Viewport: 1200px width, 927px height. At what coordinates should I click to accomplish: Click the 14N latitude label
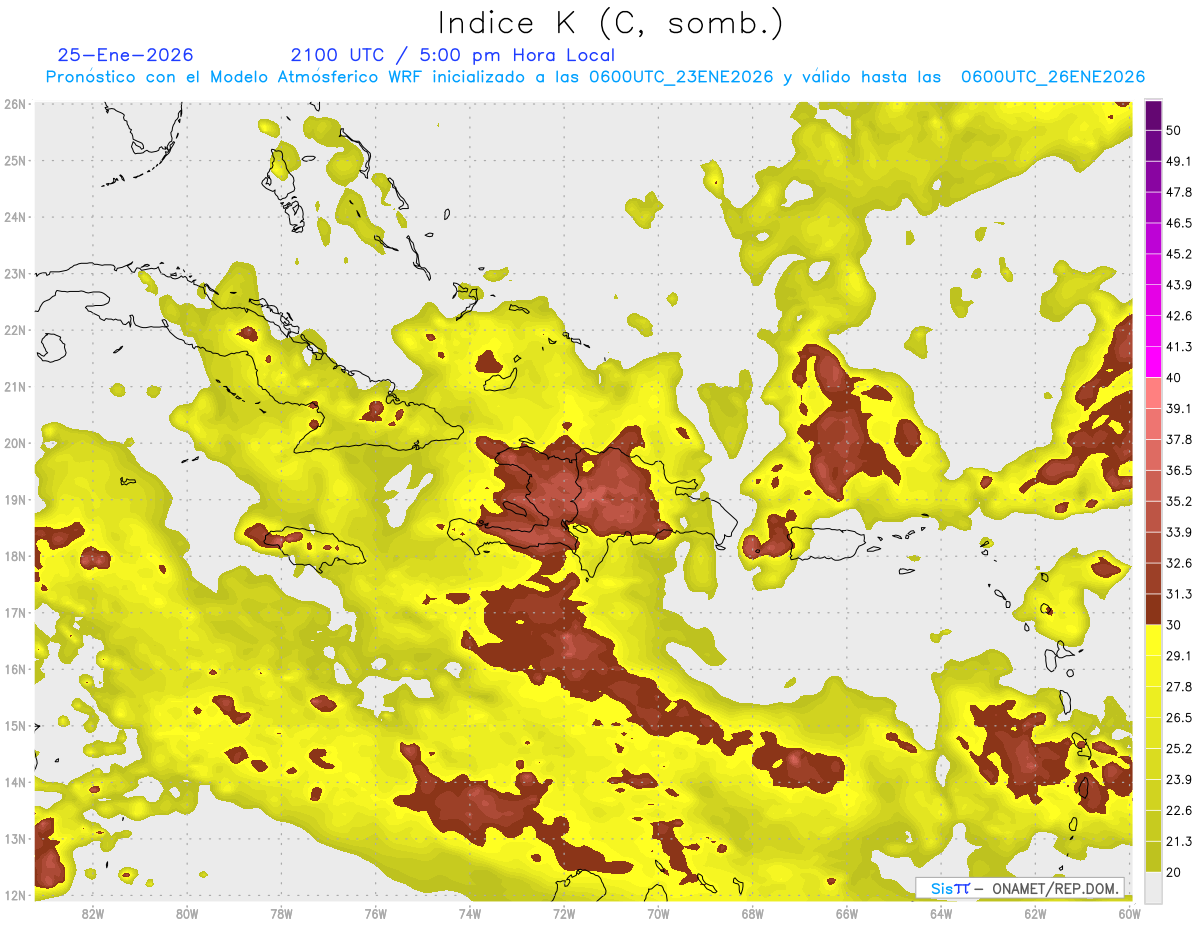(x=15, y=782)
